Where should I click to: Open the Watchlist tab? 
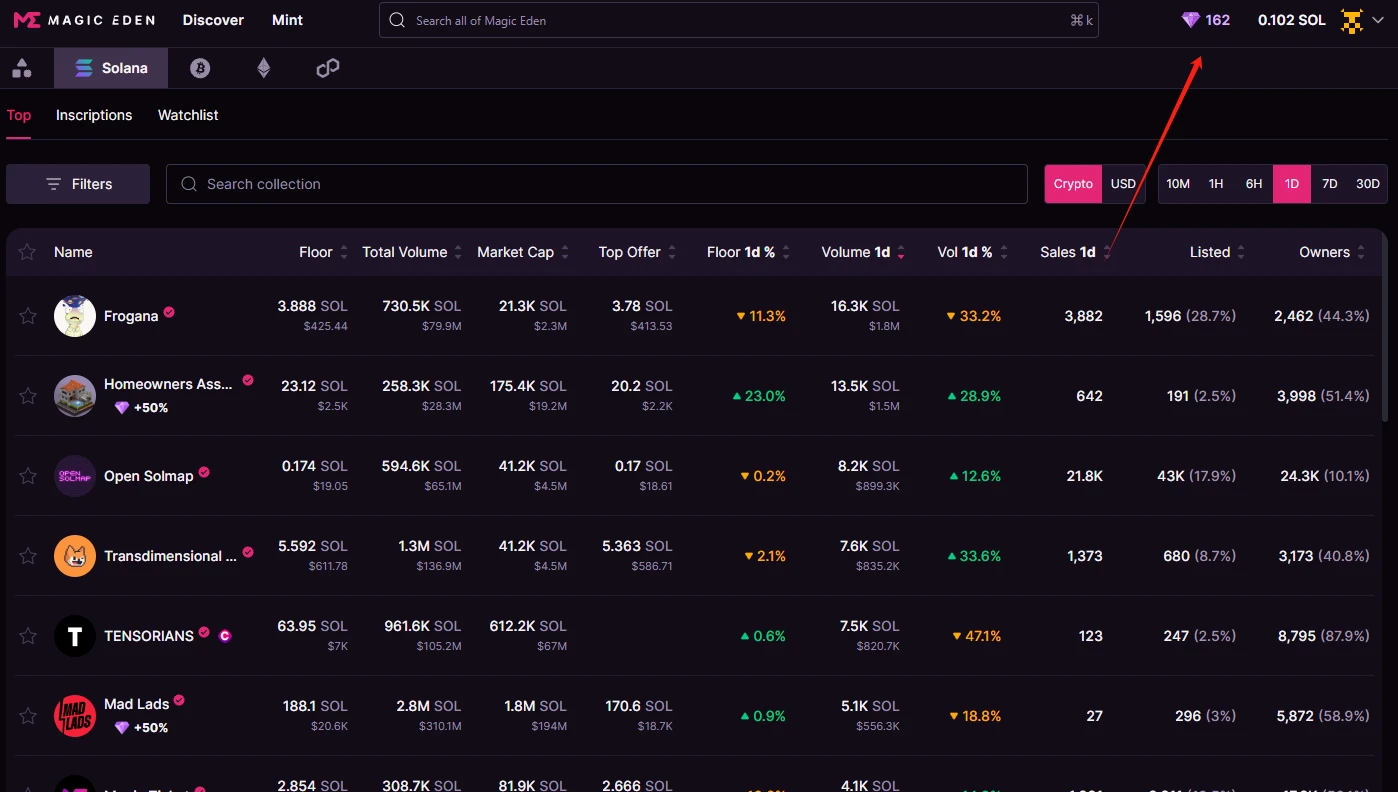tap(188, 115)
